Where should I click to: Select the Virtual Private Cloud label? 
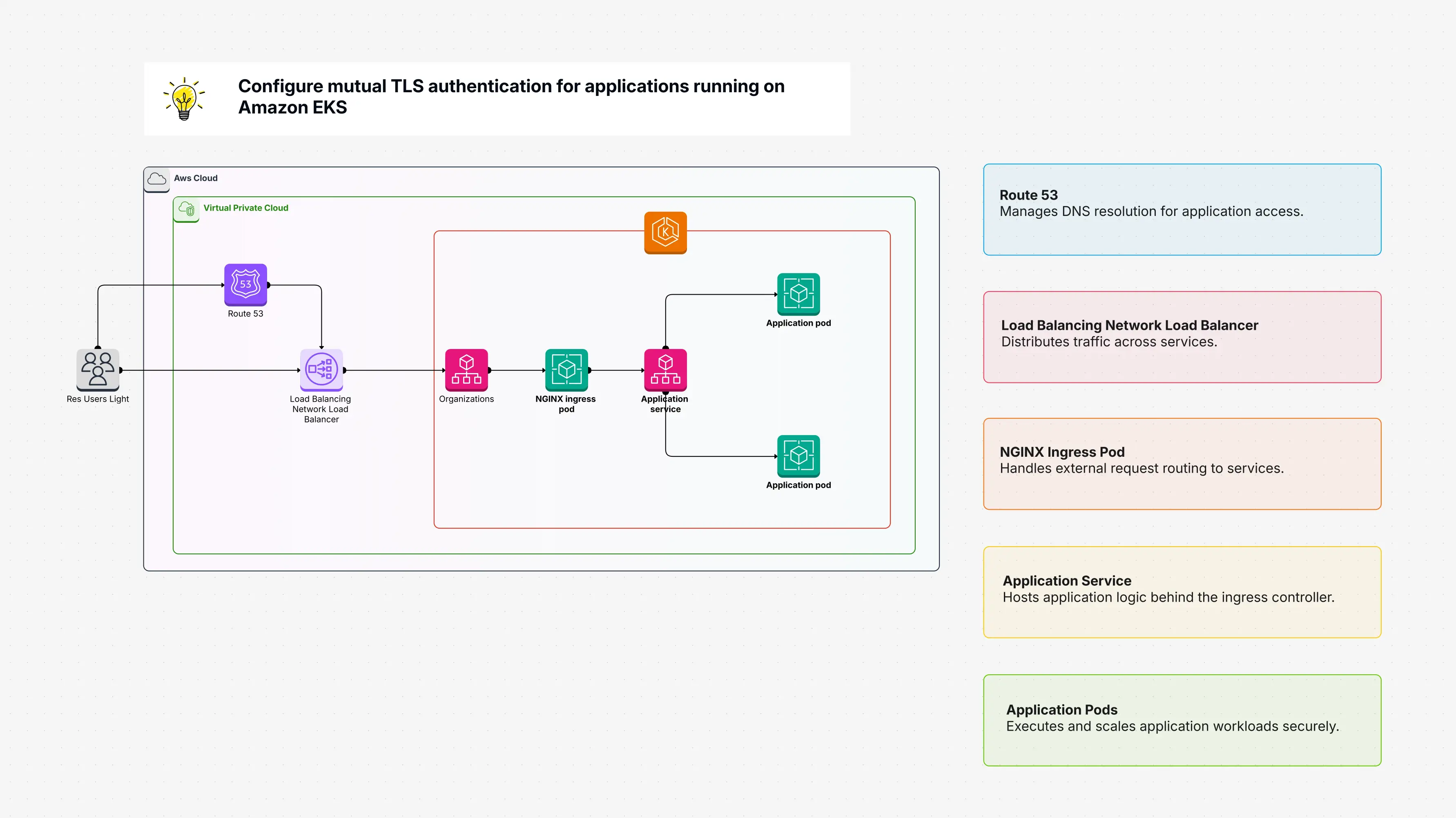(246, 208)
